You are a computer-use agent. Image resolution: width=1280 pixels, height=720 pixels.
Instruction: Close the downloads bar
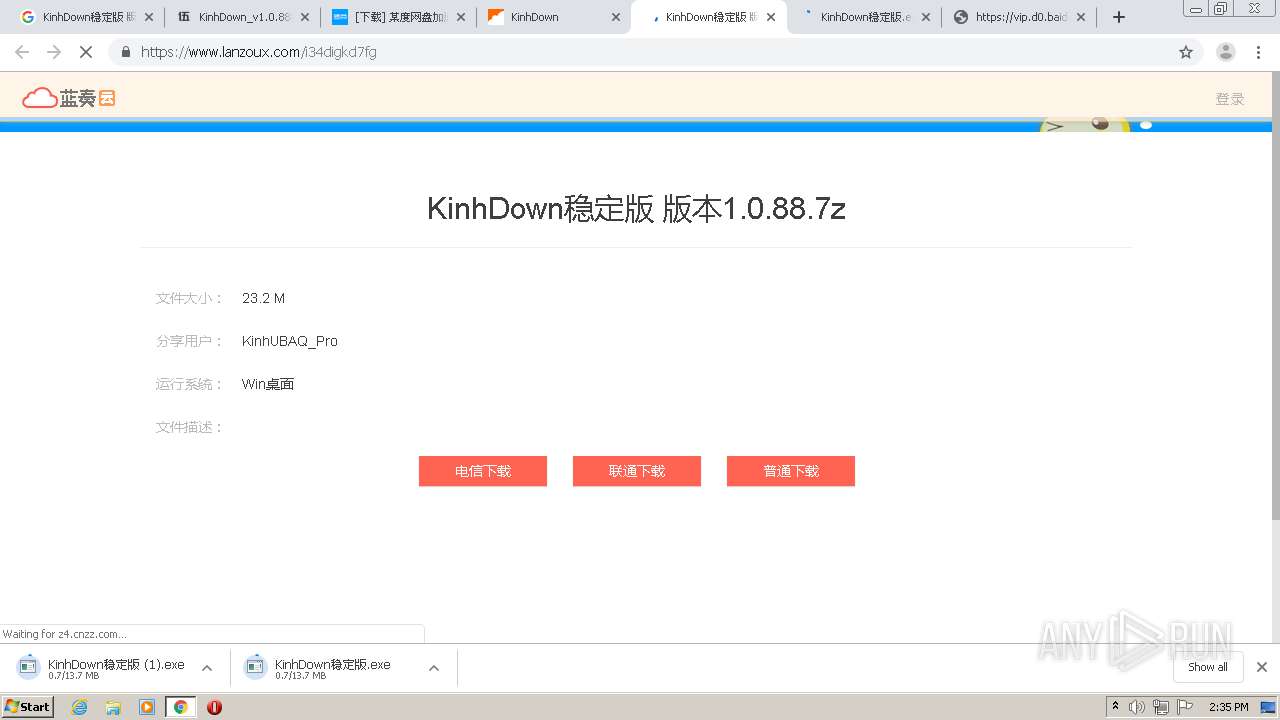pos(1262,667)
